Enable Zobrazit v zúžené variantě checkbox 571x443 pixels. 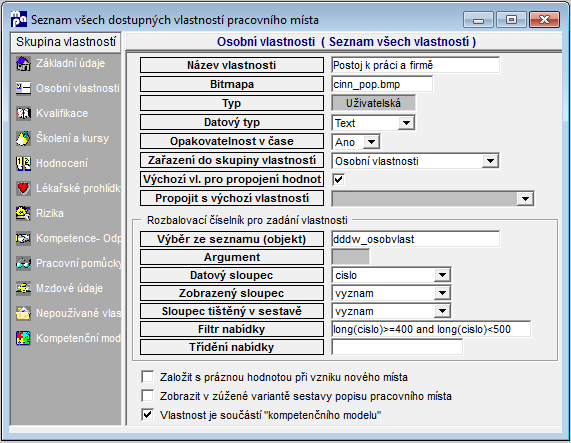pyautogui.click(x=147, y=396)
